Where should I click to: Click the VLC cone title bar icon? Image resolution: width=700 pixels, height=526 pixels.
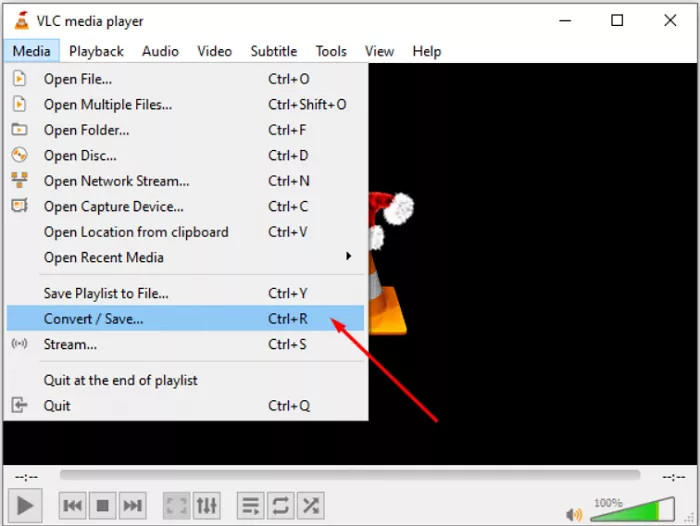click(21, 21)
